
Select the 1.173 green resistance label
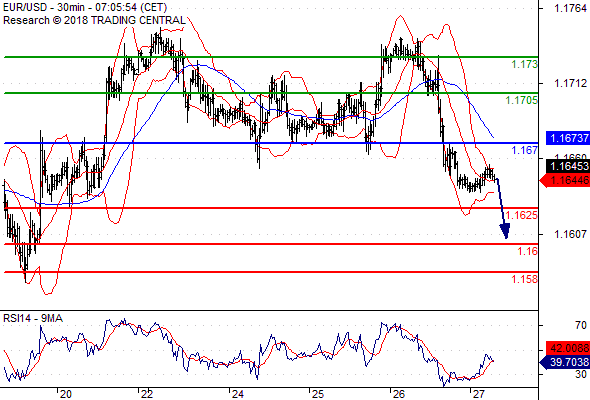(x=525, y=64)
